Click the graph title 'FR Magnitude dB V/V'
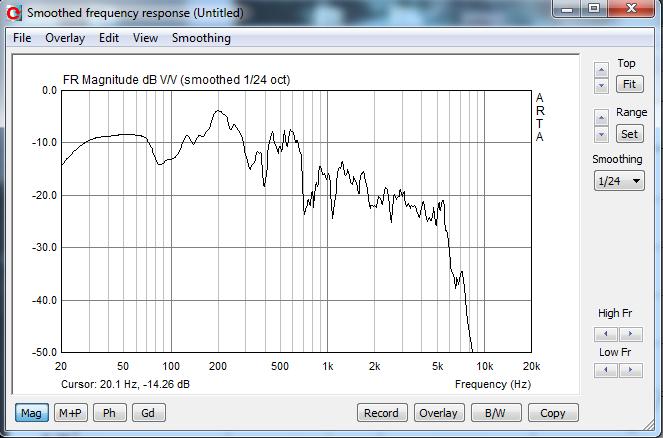 (x=120, y=80)
